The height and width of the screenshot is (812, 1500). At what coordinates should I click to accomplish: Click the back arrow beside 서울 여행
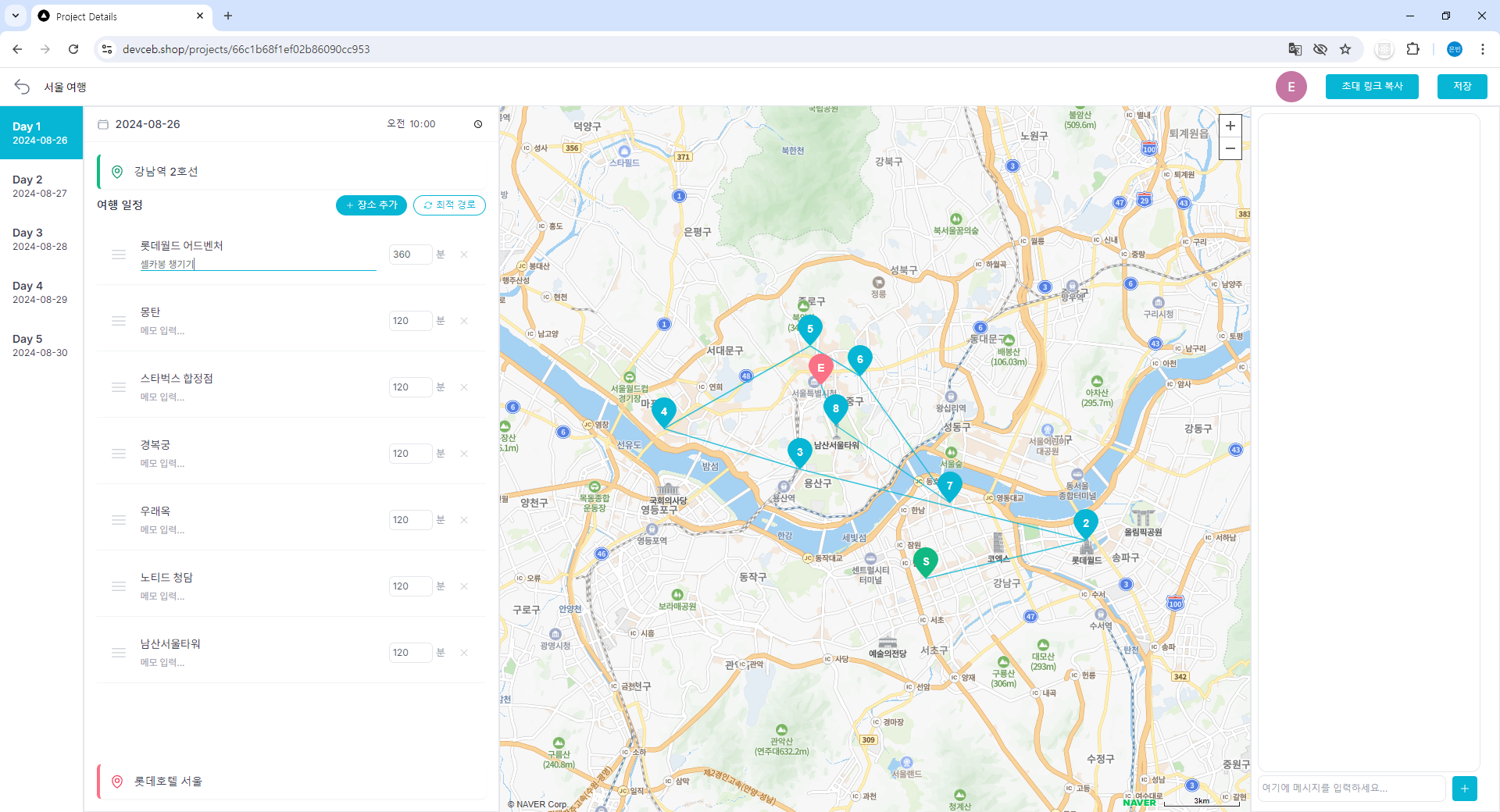(22, 87)
